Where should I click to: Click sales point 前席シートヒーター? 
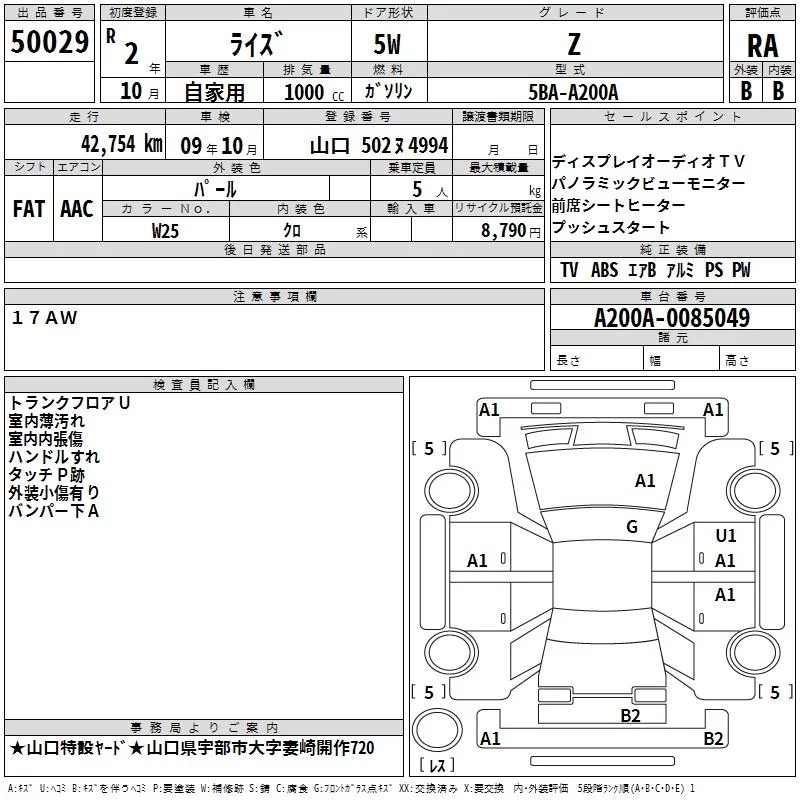(x=618, y=205)
